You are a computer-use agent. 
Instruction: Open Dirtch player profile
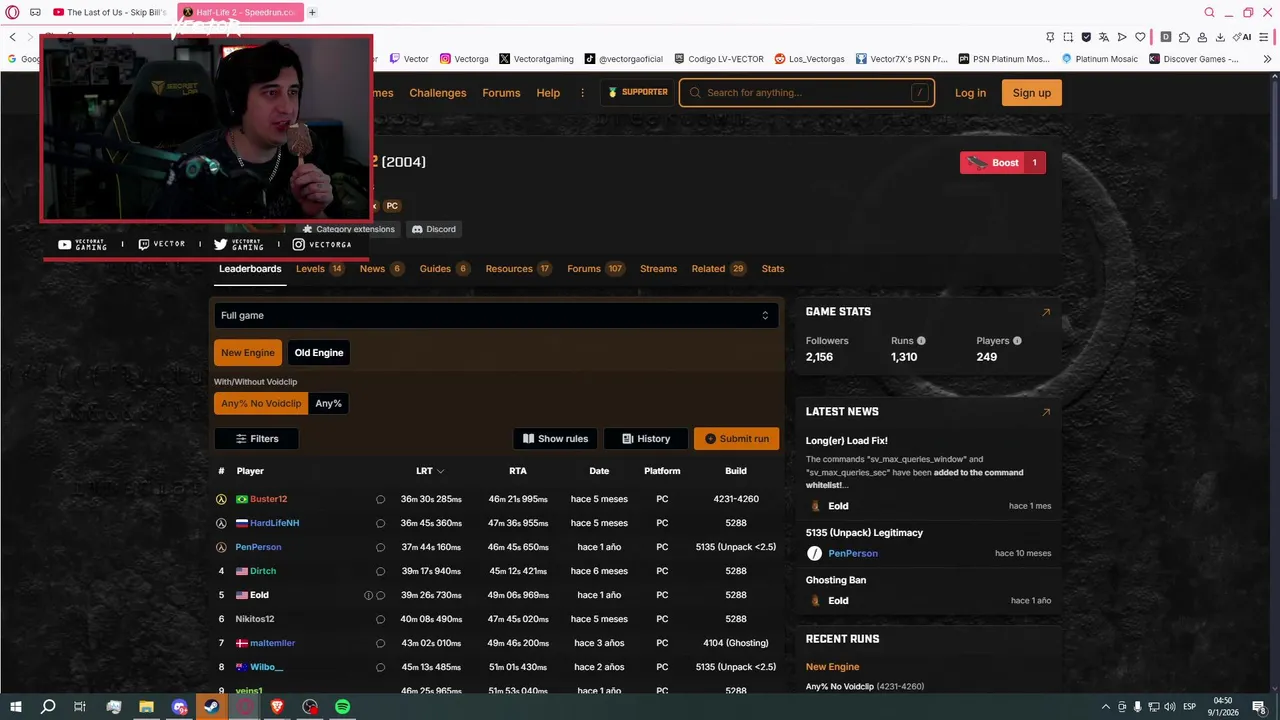pos(263,571)
